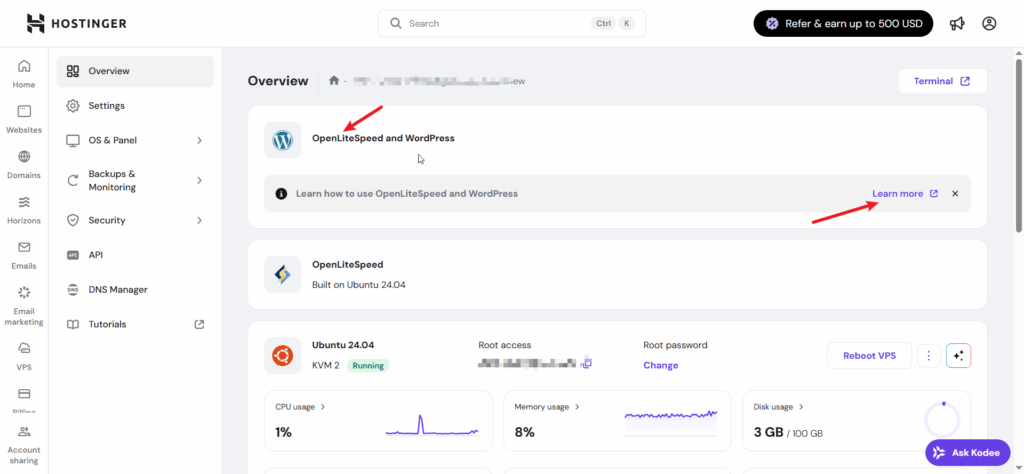This screenshot has height=474, width=1024.
Task: Copy the root access command
Action: click(x=588, y=362)
